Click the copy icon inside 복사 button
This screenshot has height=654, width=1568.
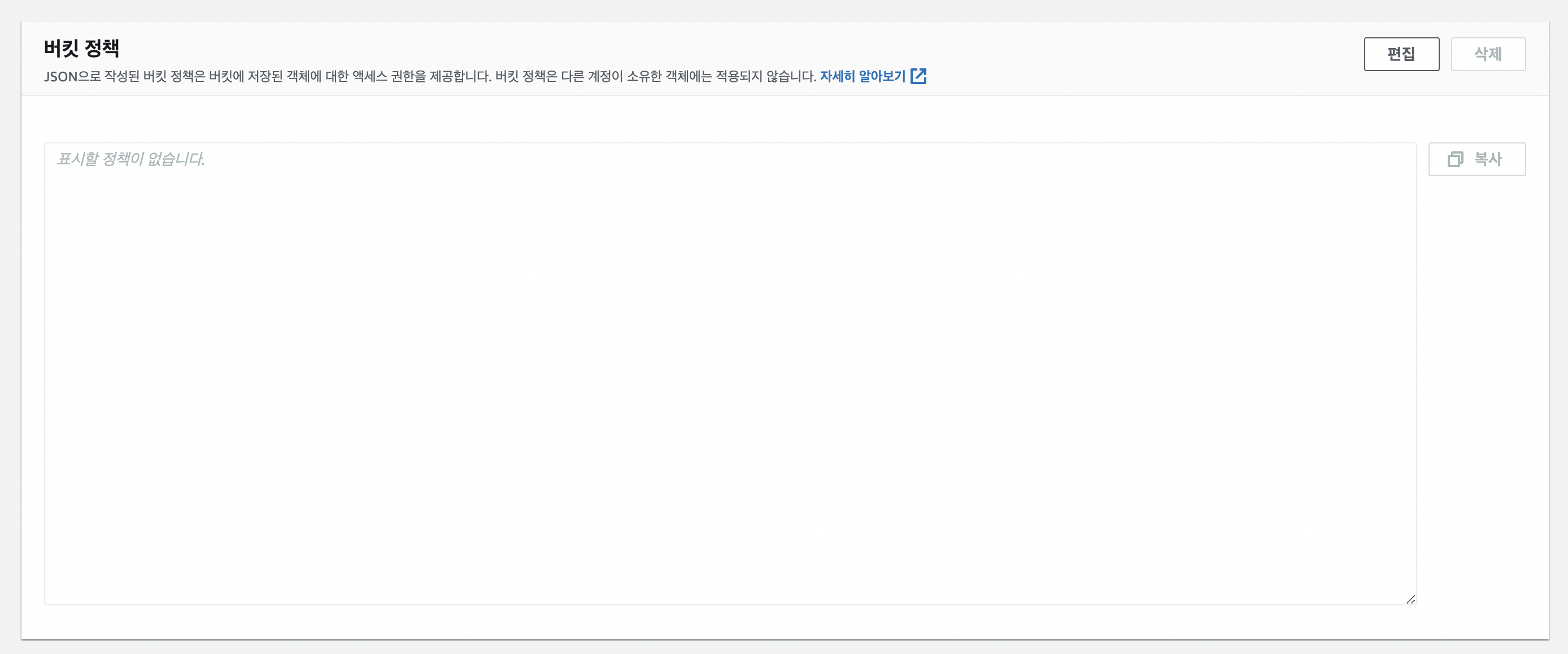pos(1455,159)
